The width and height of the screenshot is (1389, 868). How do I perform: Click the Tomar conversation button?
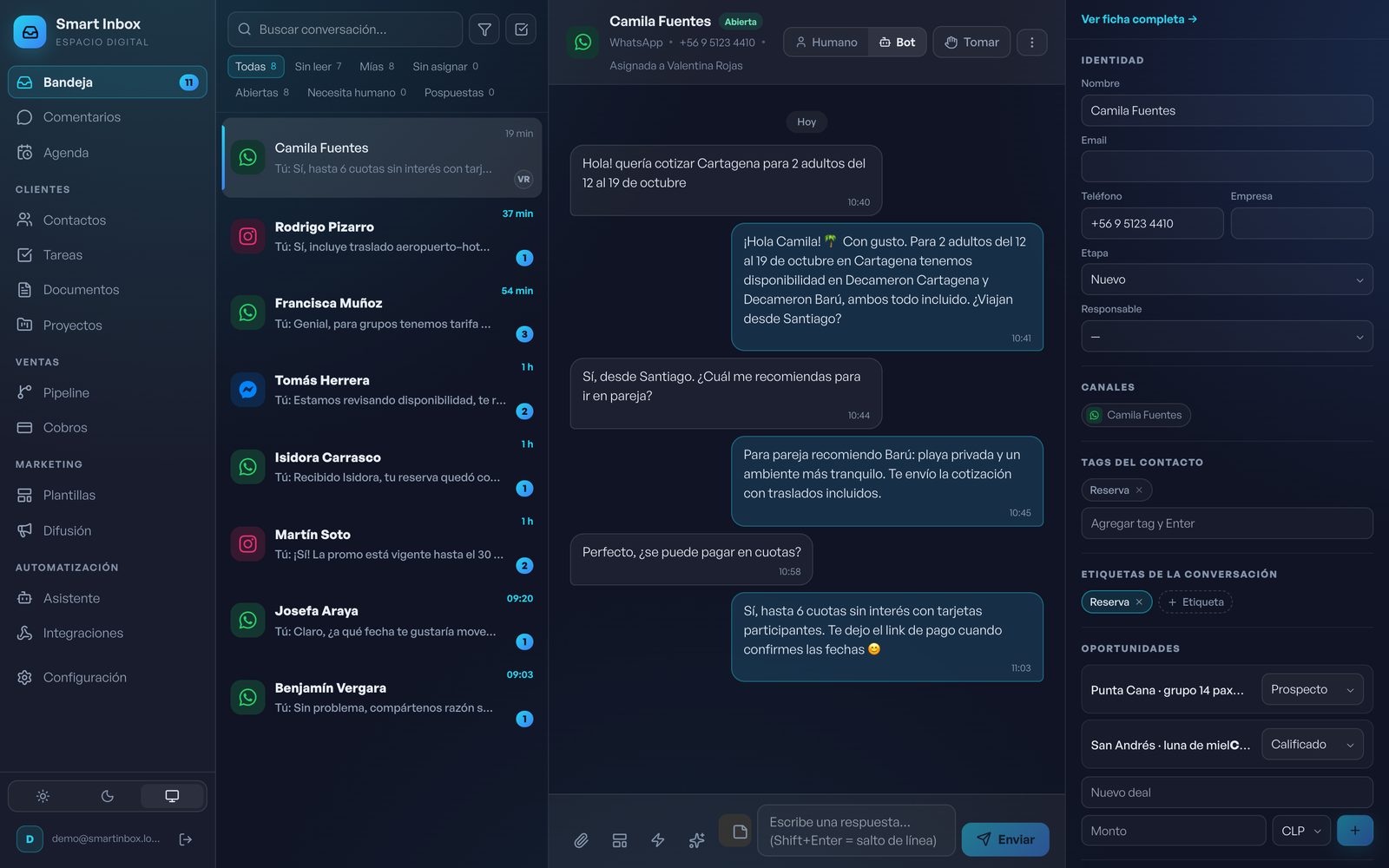click(x=971, y=42)
